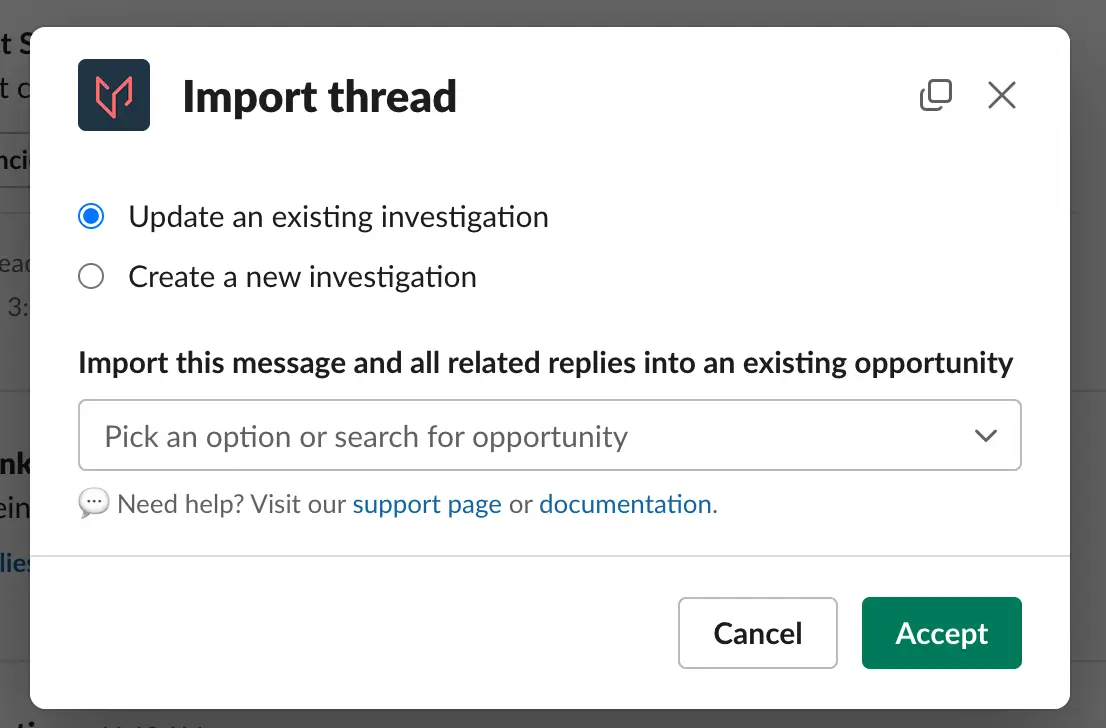Screen dimensions: 1106x728
Task: Expand the opportunity dropdown chevron
Action: (x=985, y=435)
